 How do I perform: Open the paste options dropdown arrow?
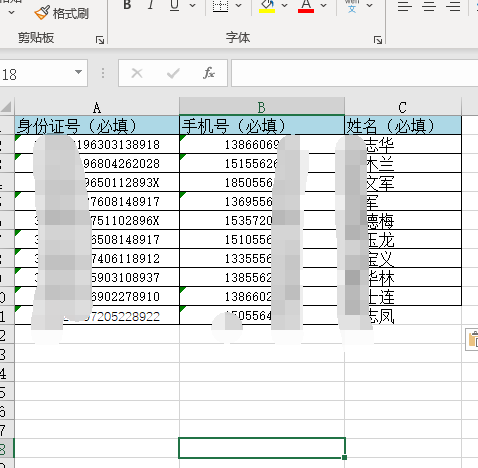[11, 13]
